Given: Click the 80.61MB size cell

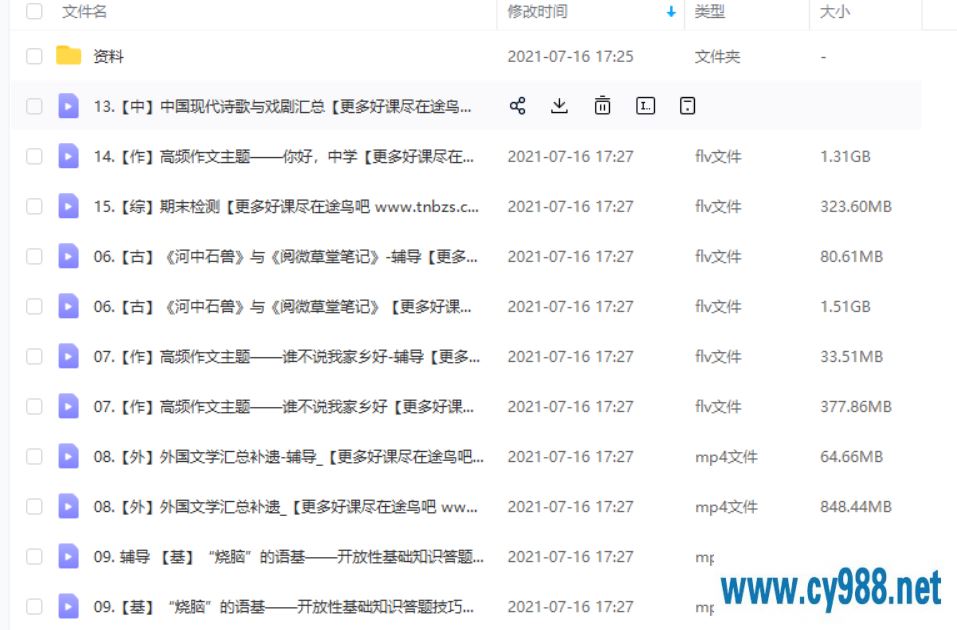Looking at the screenshot, I should point(851,256).
